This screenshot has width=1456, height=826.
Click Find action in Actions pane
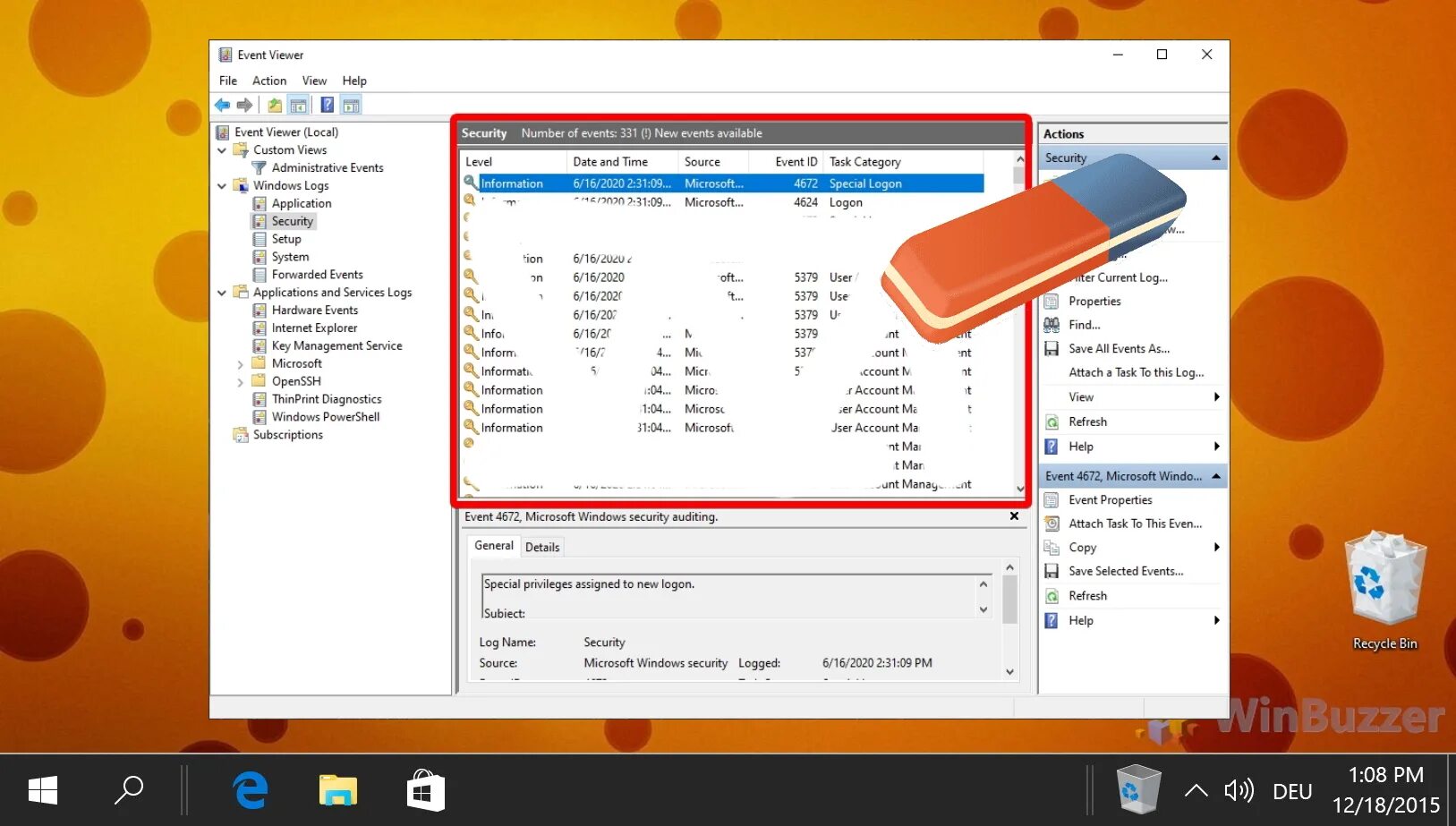[x=1085, y=325]
